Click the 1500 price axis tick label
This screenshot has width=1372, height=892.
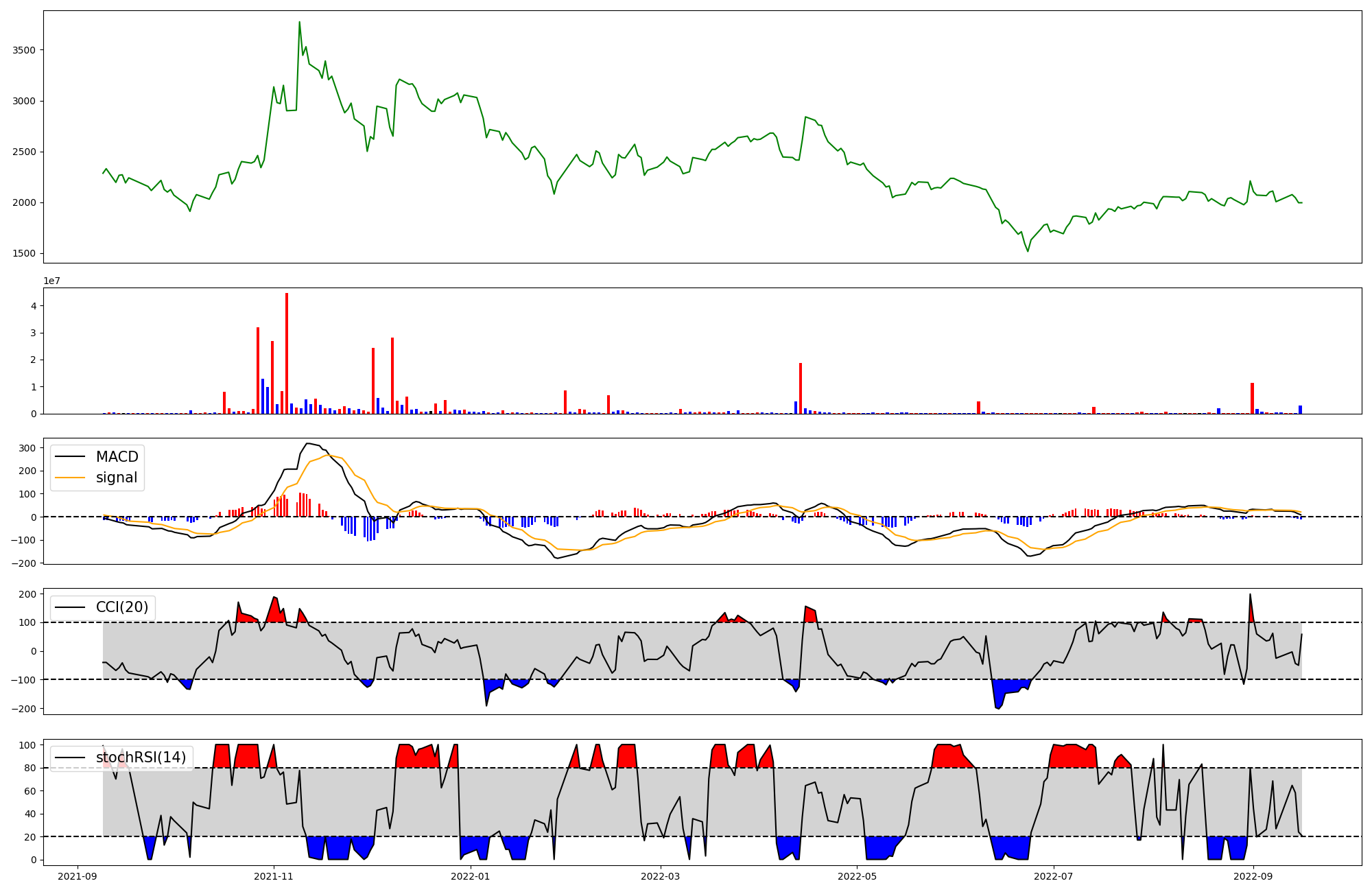23,254
